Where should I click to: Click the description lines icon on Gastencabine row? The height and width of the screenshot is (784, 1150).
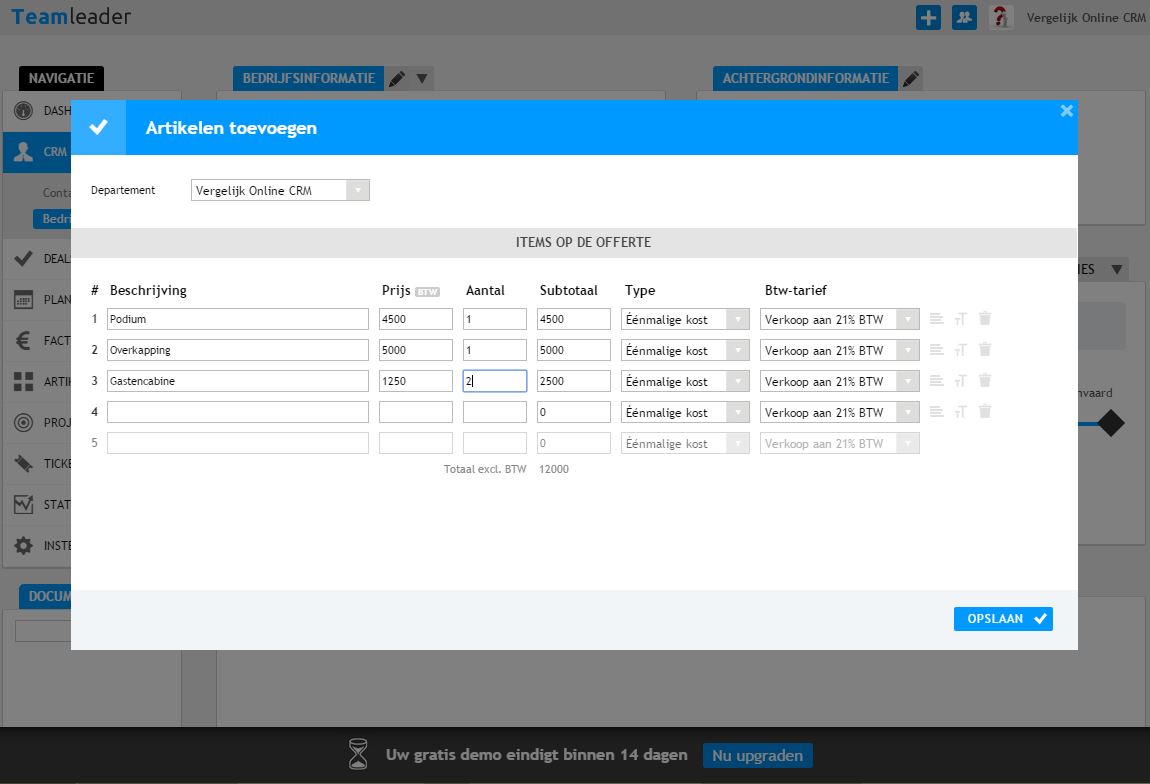point(936,381)
